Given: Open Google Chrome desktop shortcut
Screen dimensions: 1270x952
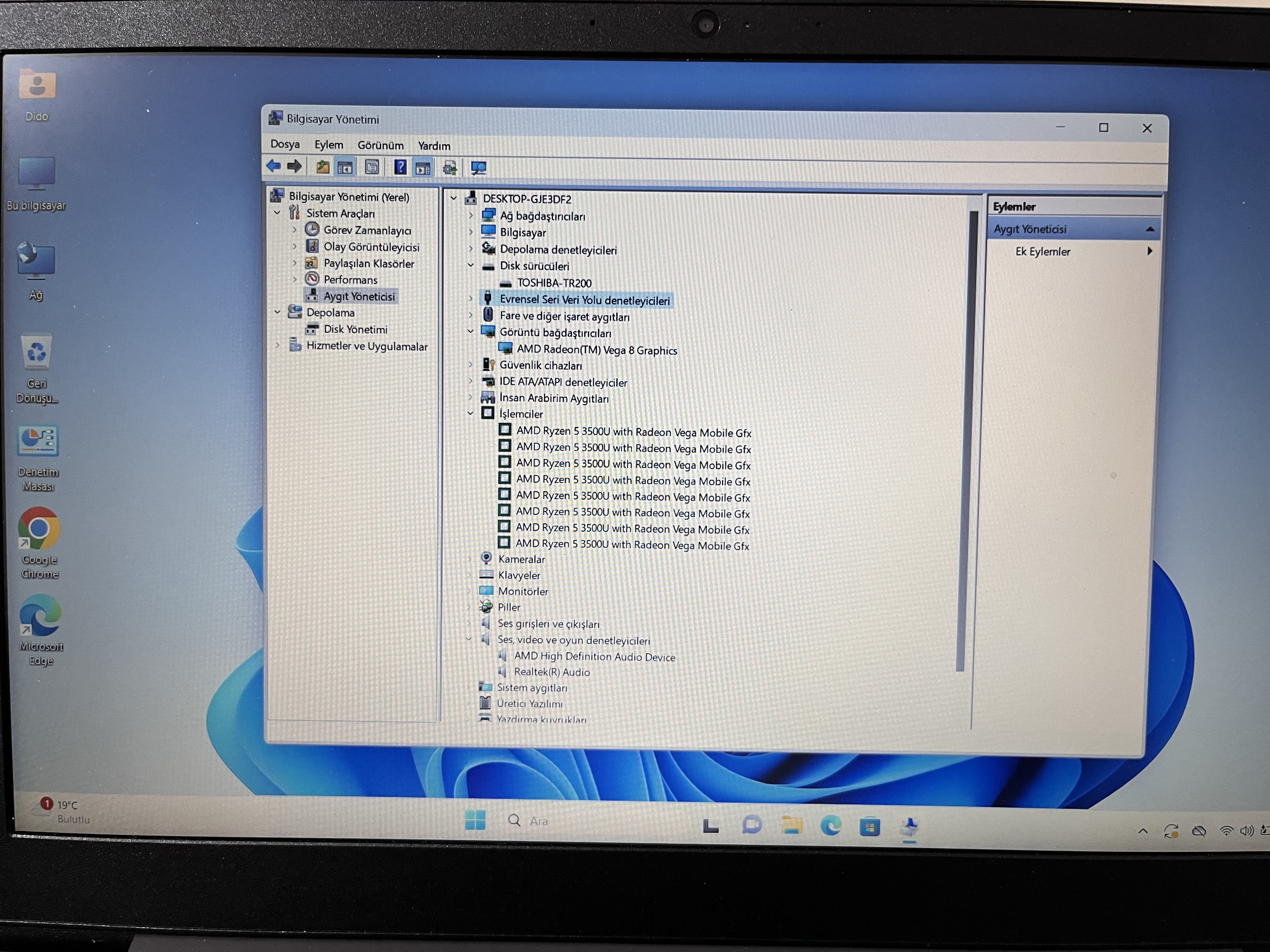Looking at the screenshot, I should [38, 542].
